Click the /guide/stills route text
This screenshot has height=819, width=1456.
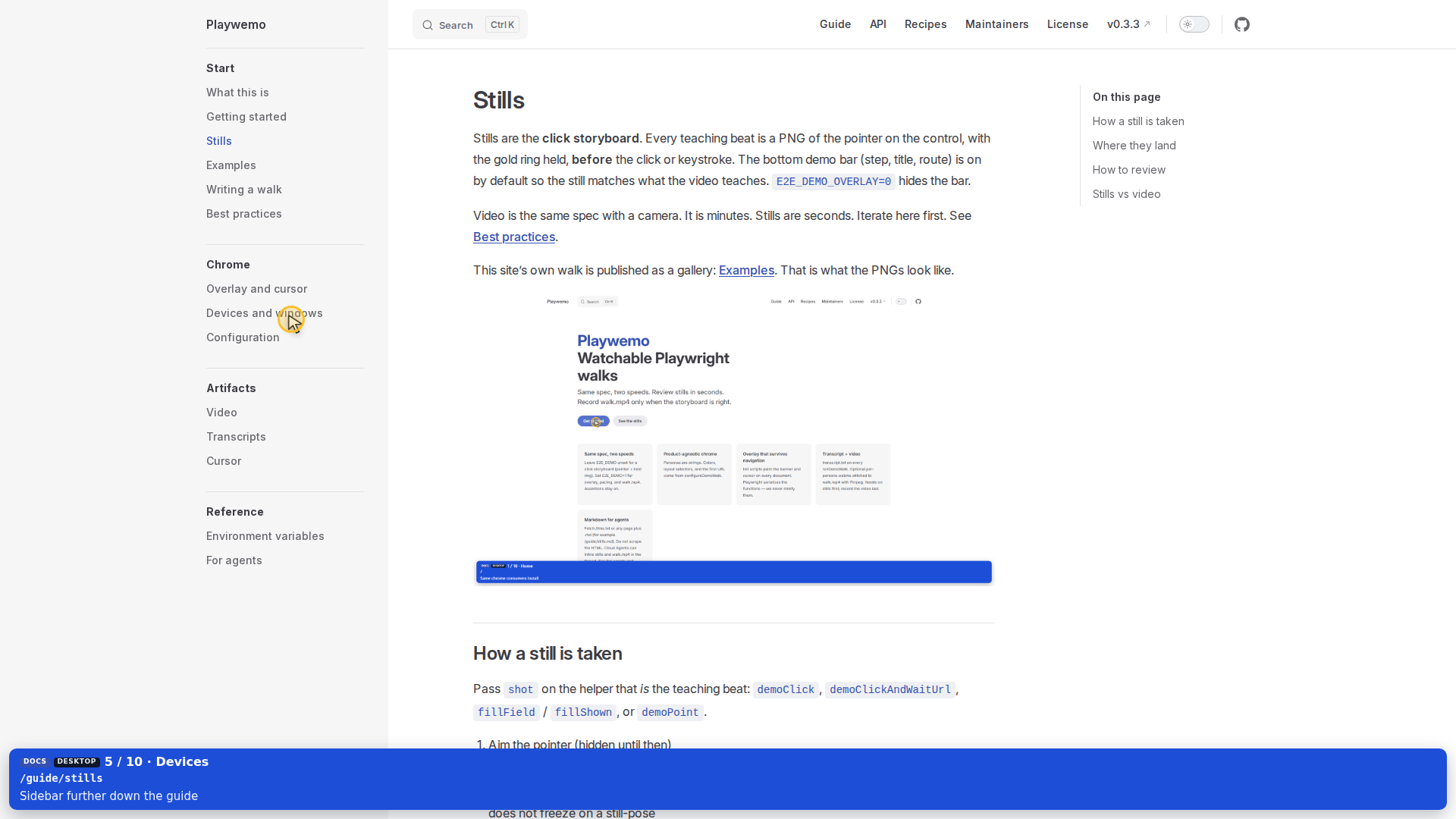pos(61,778)
